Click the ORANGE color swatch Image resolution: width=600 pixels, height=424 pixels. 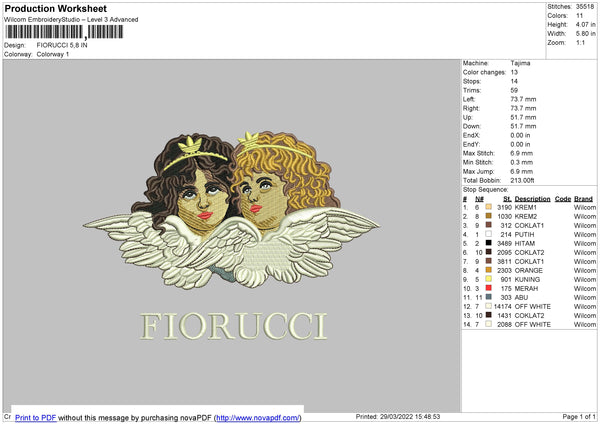point(488,270)
